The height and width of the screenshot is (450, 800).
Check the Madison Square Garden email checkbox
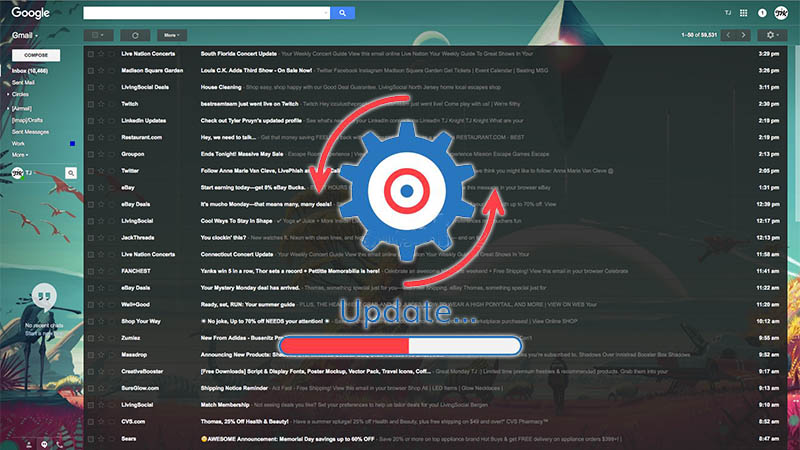[91, 70]
